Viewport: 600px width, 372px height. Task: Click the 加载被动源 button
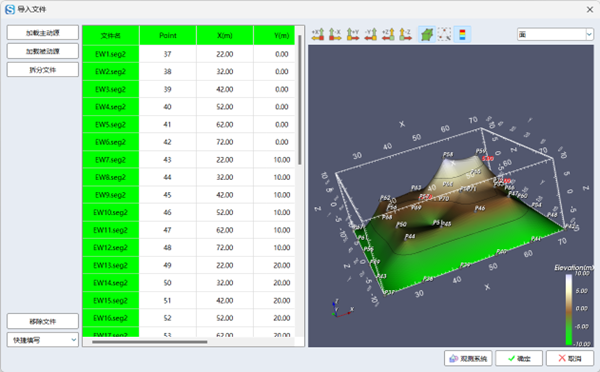tap(43, 51)
